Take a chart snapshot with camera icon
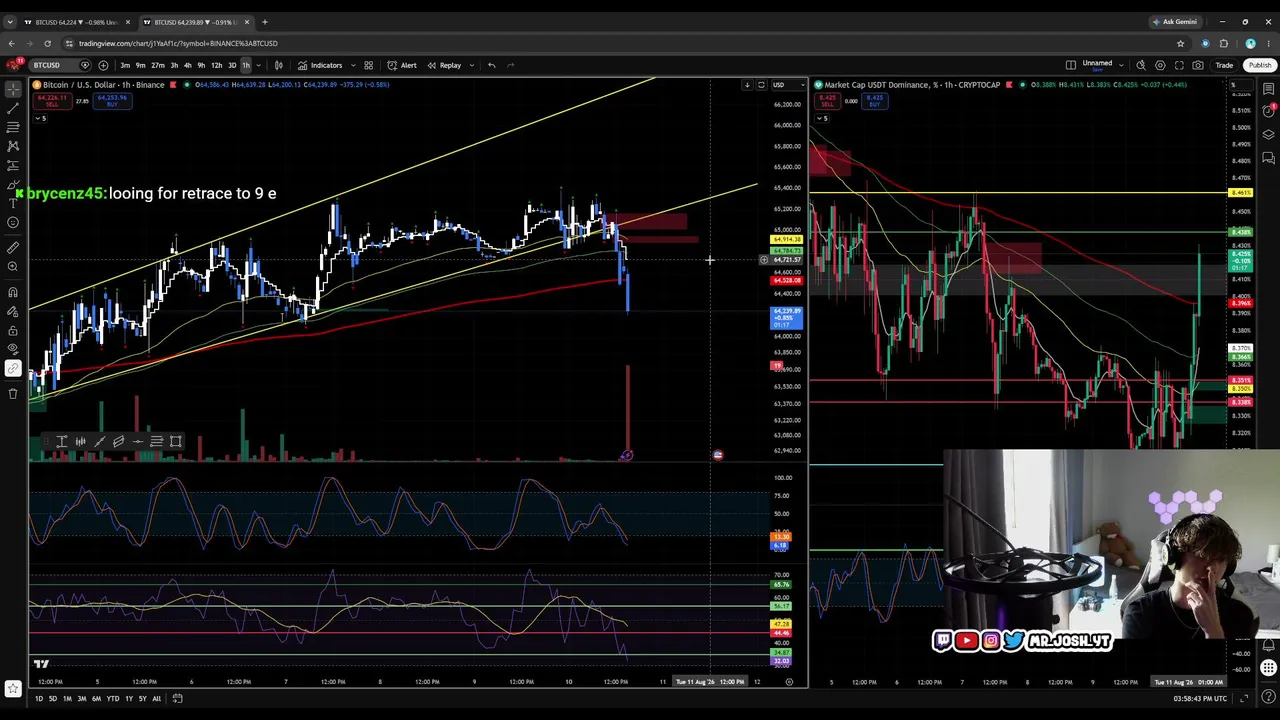 coord(1198,65)
